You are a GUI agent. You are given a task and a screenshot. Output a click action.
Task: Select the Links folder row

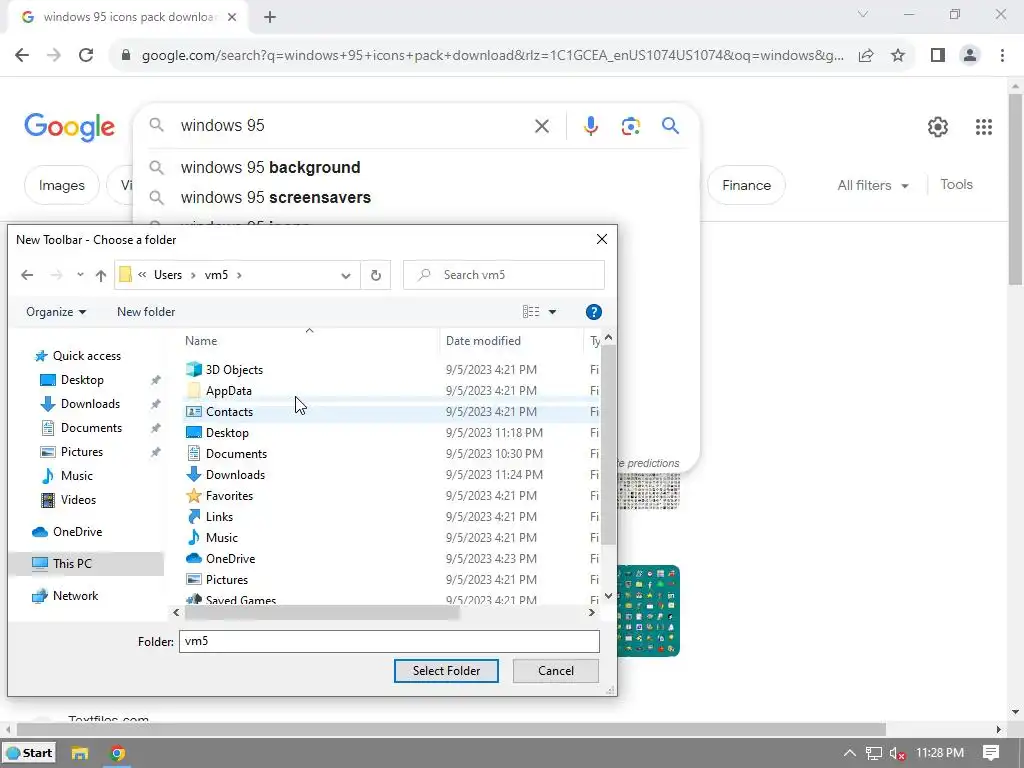point(391,517)
